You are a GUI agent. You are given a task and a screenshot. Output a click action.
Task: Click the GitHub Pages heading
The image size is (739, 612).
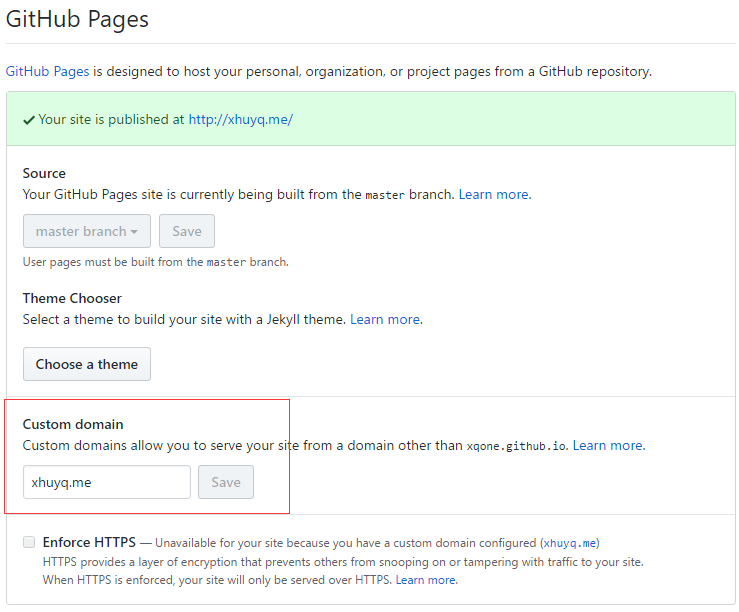77,20
